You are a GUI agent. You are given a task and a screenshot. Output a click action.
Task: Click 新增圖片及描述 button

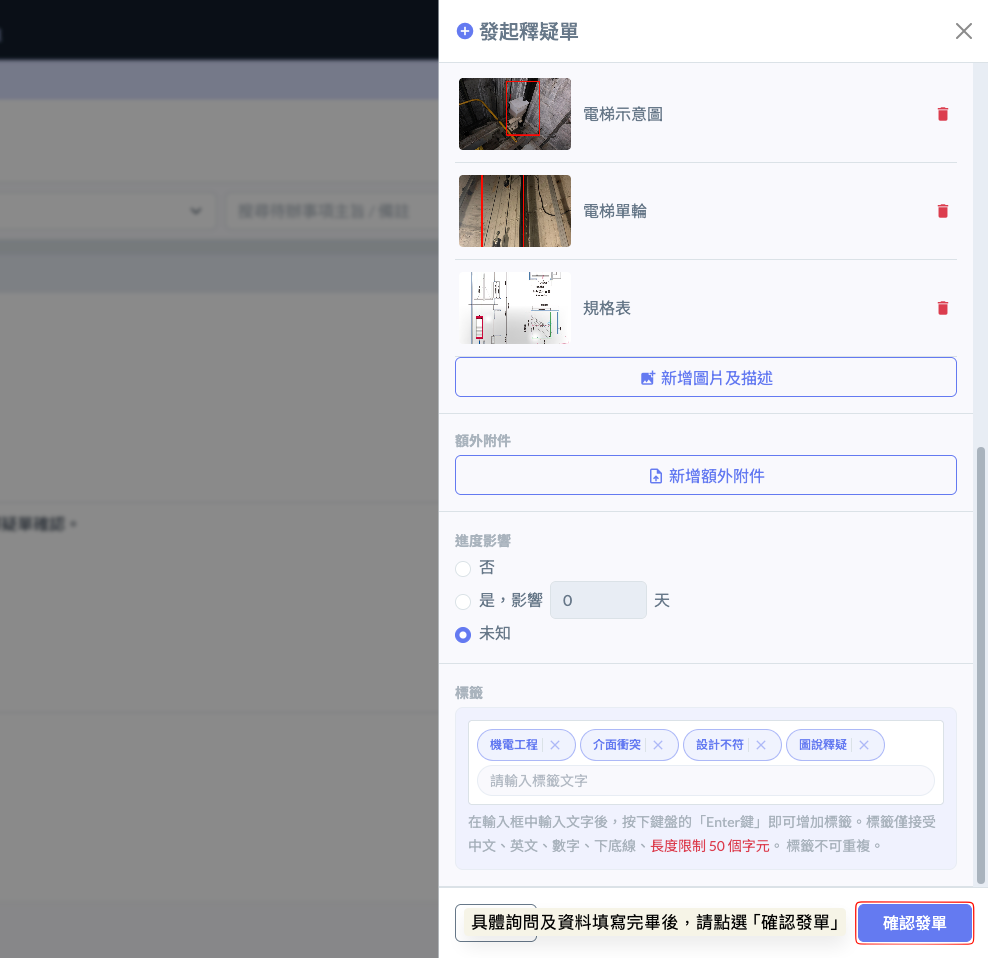point(705,378)
